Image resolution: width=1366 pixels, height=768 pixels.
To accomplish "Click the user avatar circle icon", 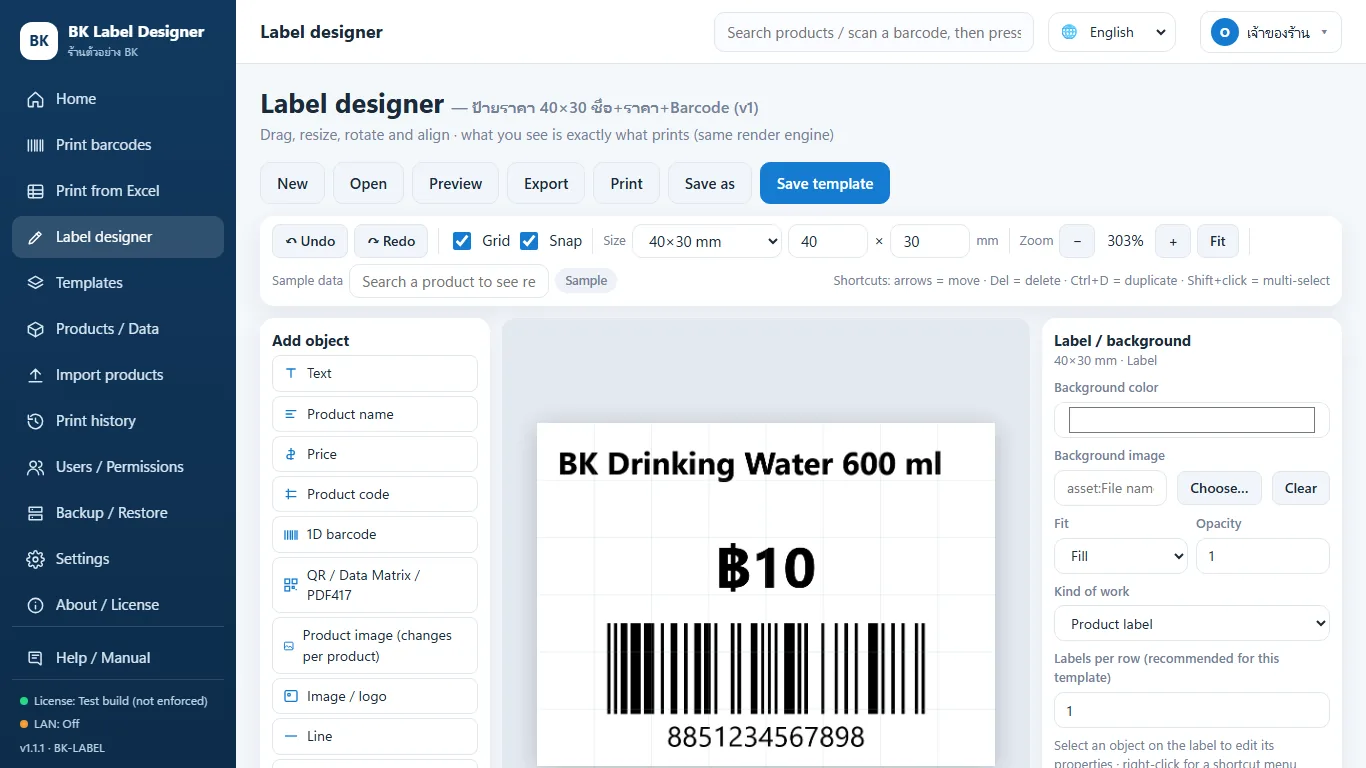I will pos(1225,32).
